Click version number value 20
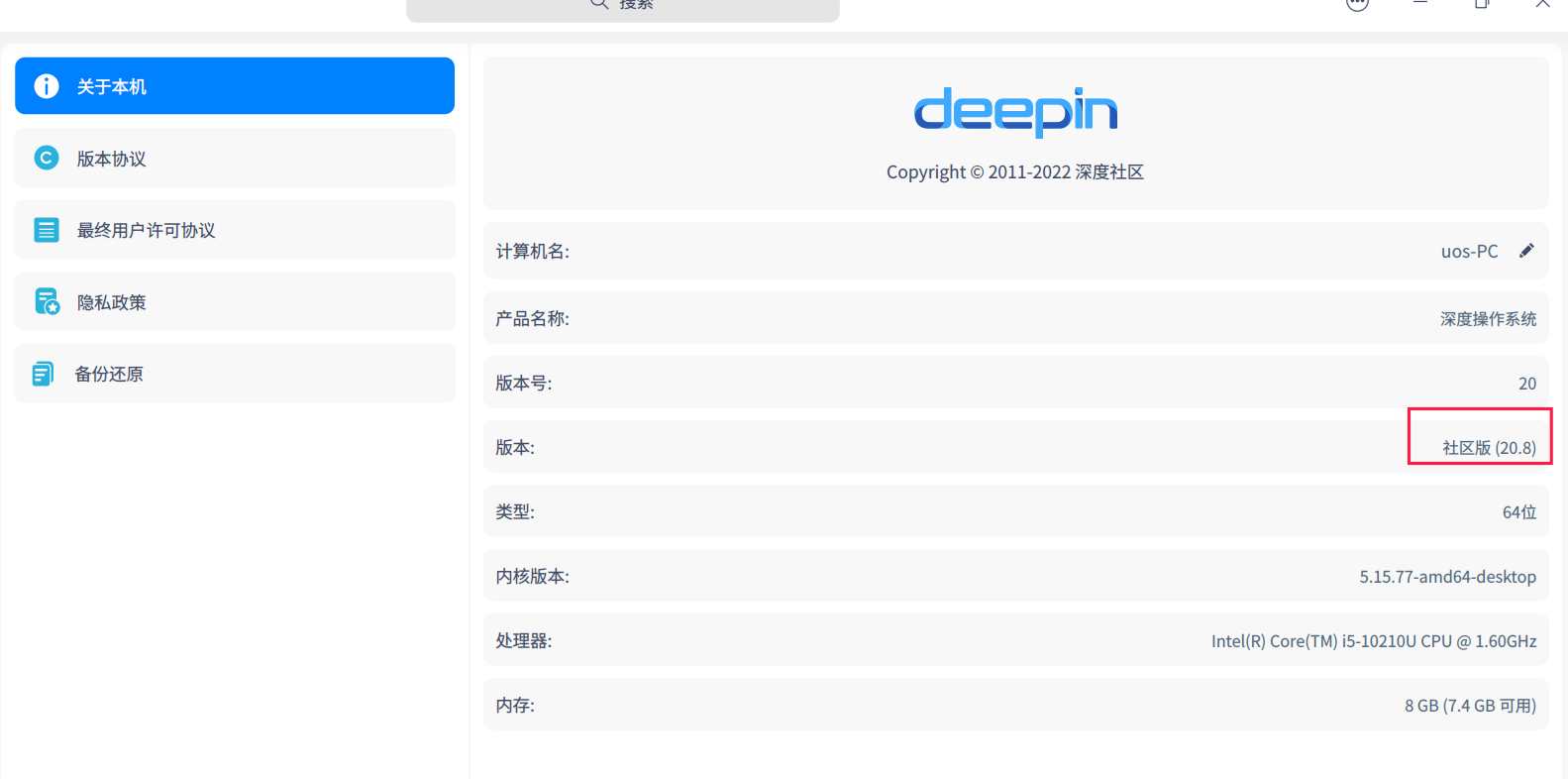This screenshot has width=1568, height=779. [x=1527, y=384]
